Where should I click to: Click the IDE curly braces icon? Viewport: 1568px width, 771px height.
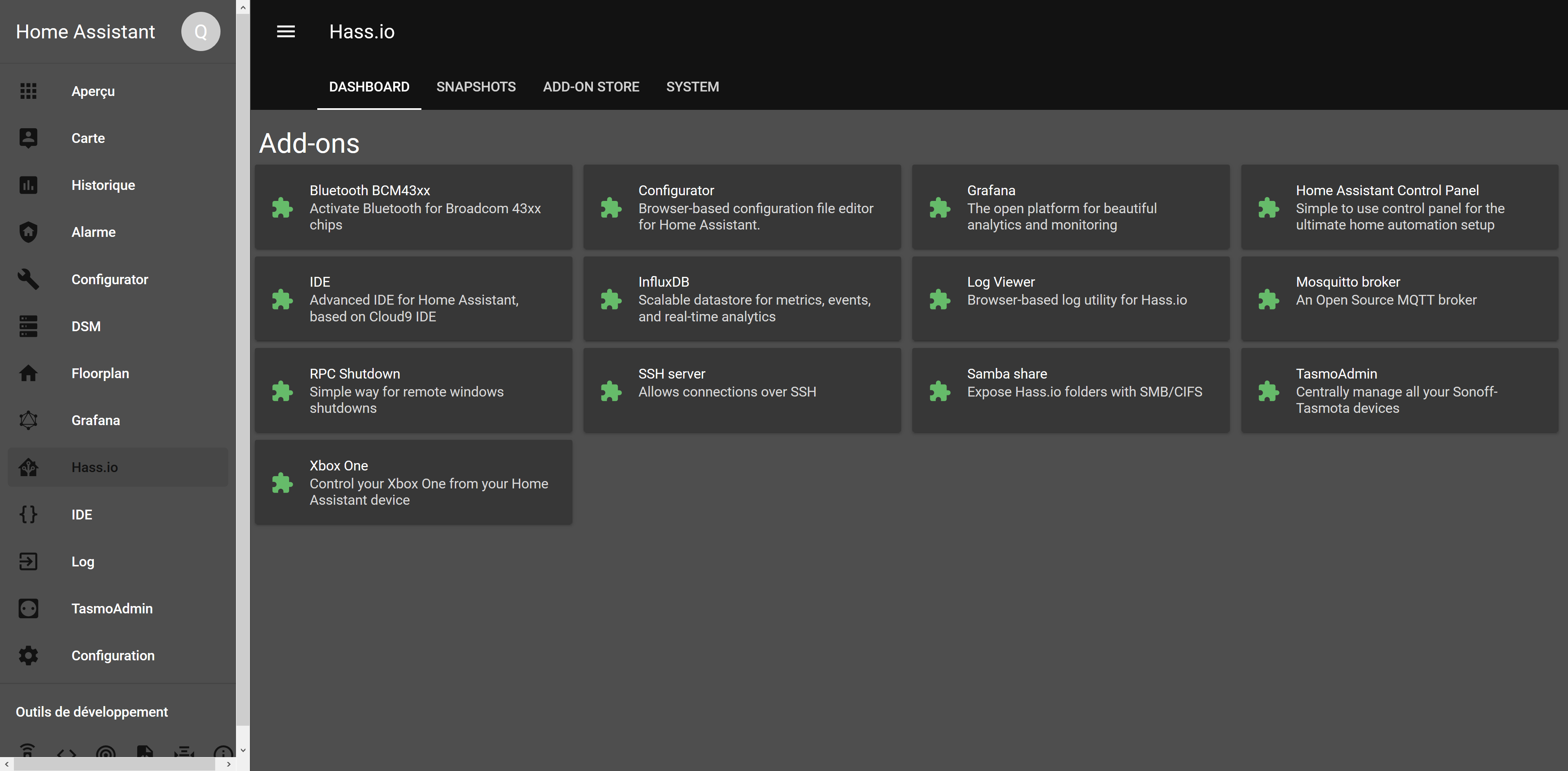click(x=28, y=514)
